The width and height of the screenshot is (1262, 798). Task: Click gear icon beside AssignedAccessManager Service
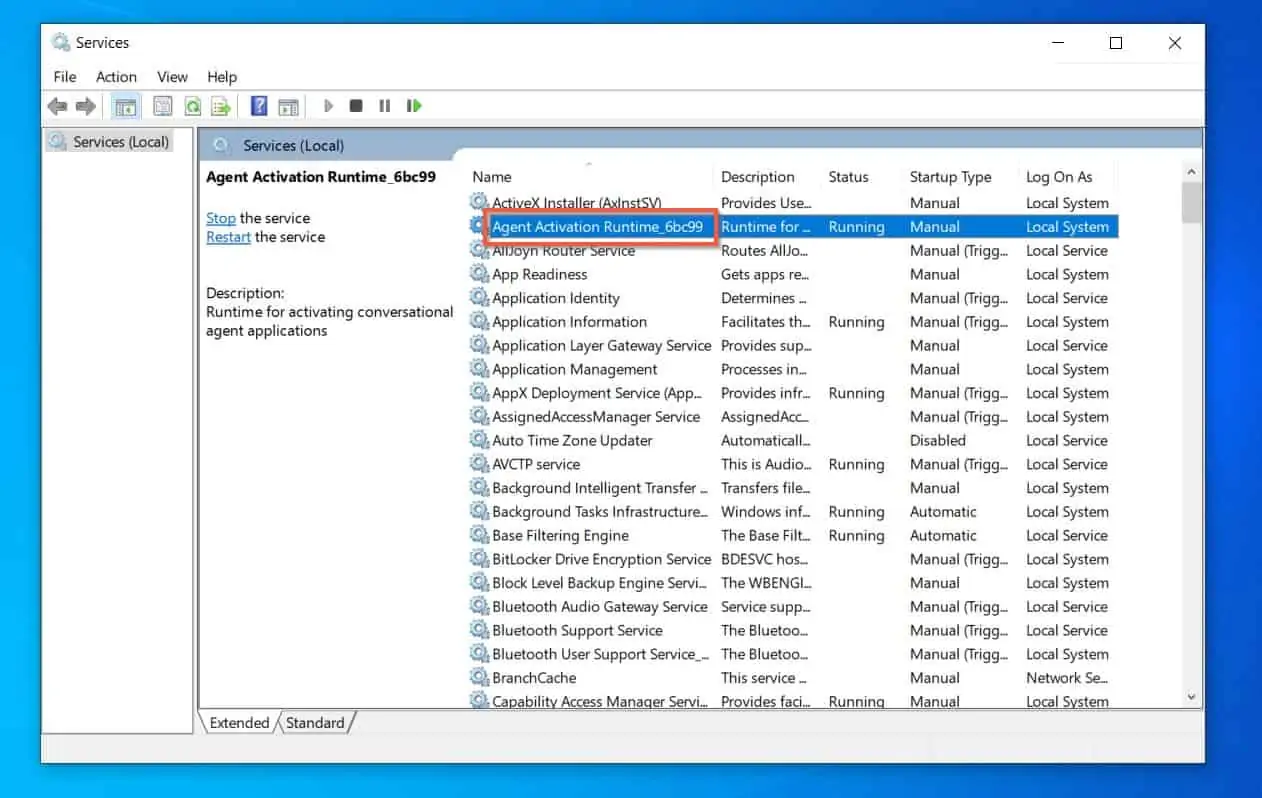[x=479, y=417]
